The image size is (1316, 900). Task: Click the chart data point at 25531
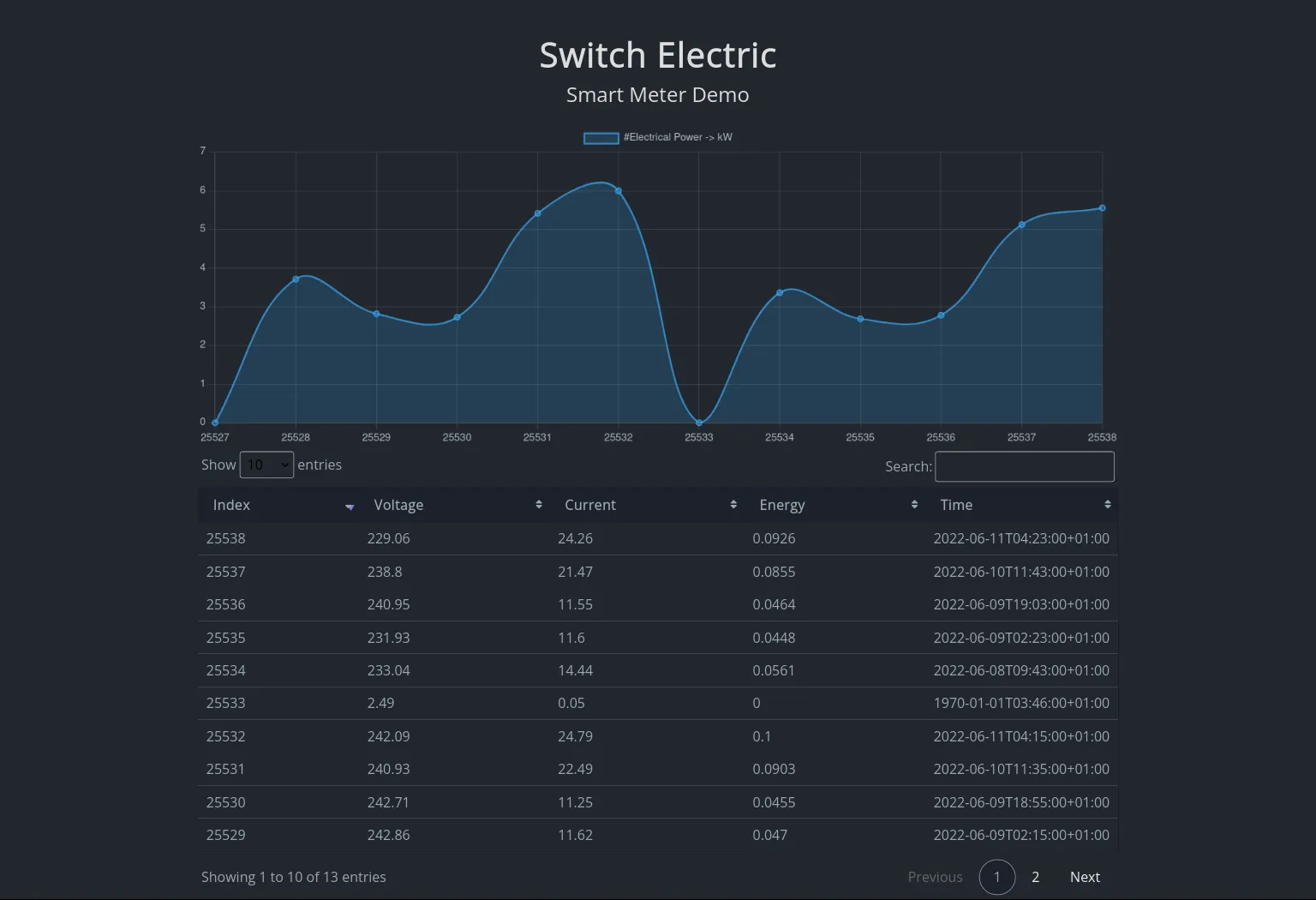pos(538,213)
